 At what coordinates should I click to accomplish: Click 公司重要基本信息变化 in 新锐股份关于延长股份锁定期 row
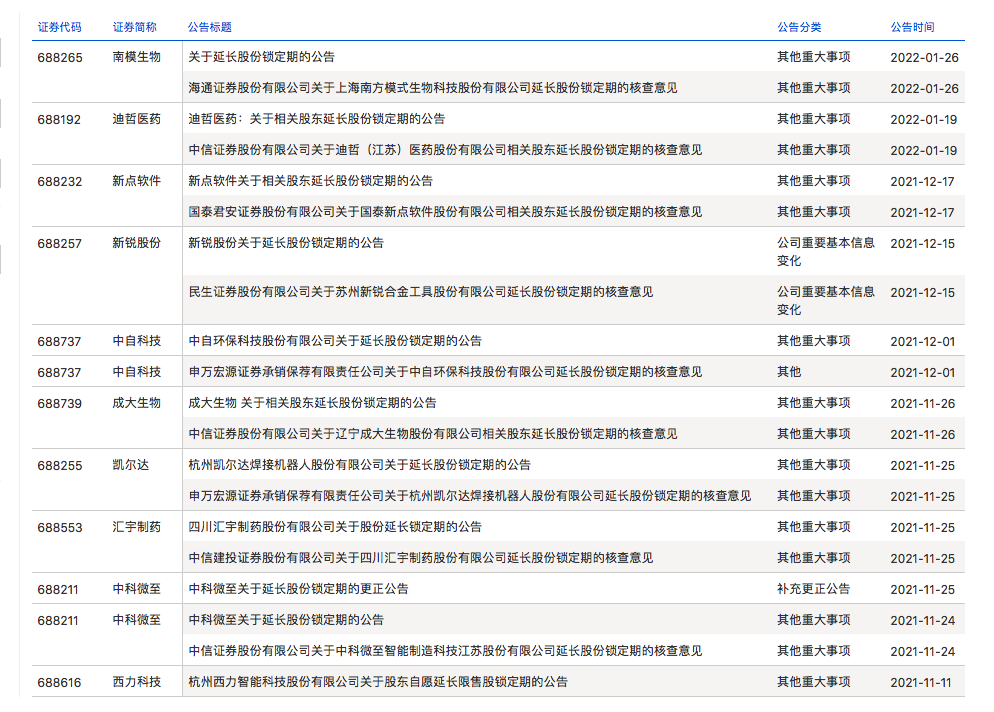click(x=826, y=252)
